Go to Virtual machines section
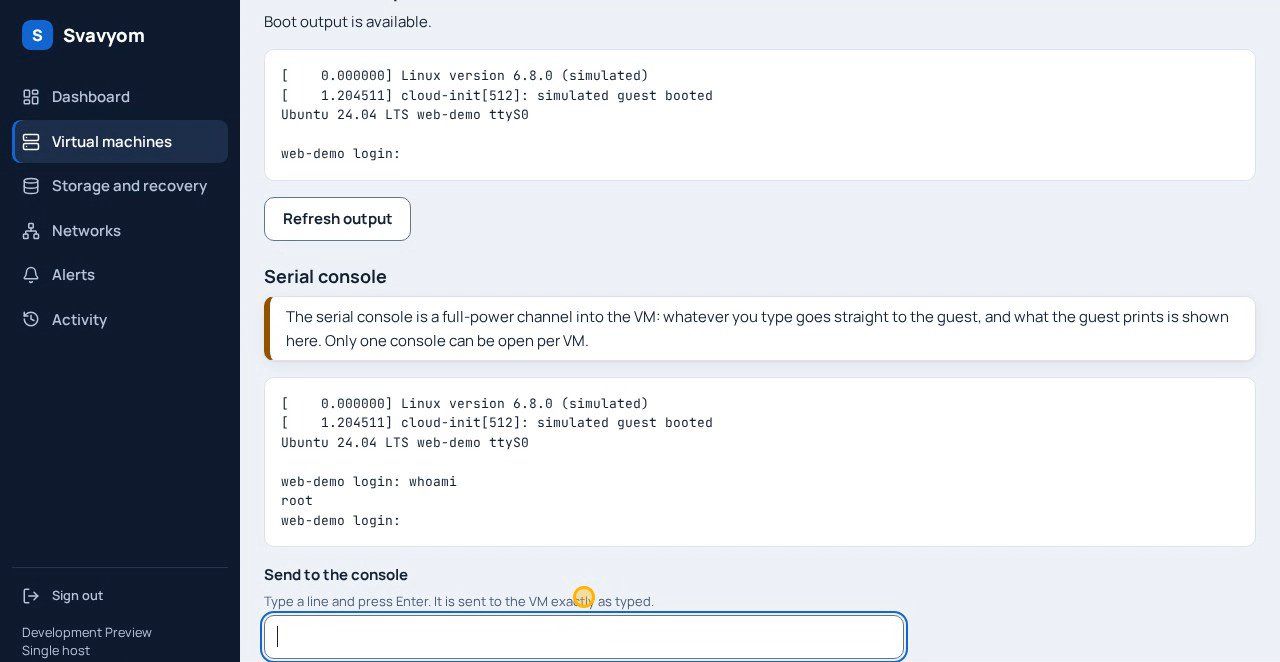The width and height of the screenshot is (1280, 662). (x=120, y=142)
